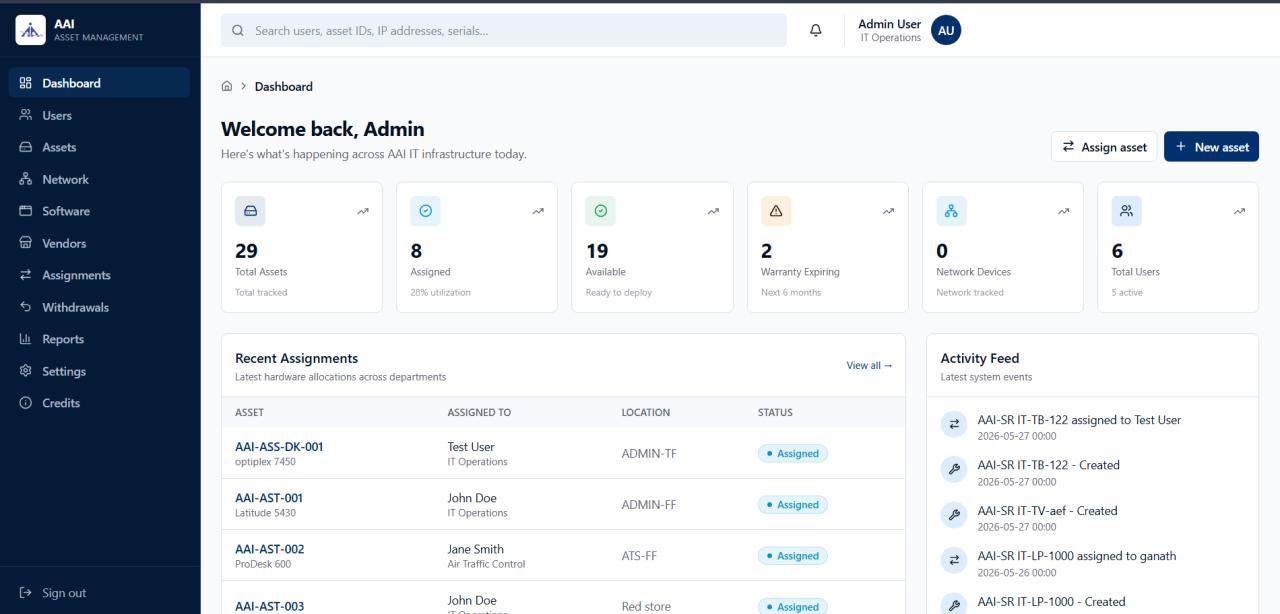Click Network Devices card icon
Viewport: 1280px width, 614px height.
951,211
